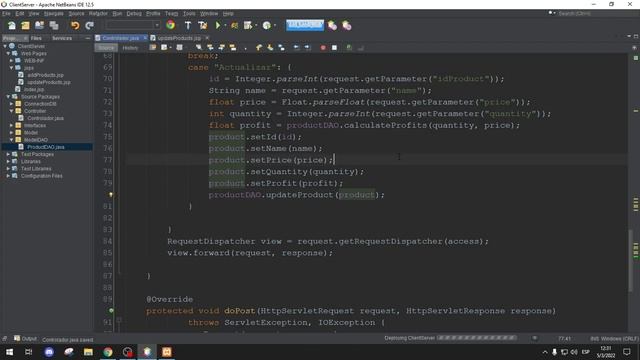Collapse the ClientServer project node
640x360 pixels.
(5, 46)
